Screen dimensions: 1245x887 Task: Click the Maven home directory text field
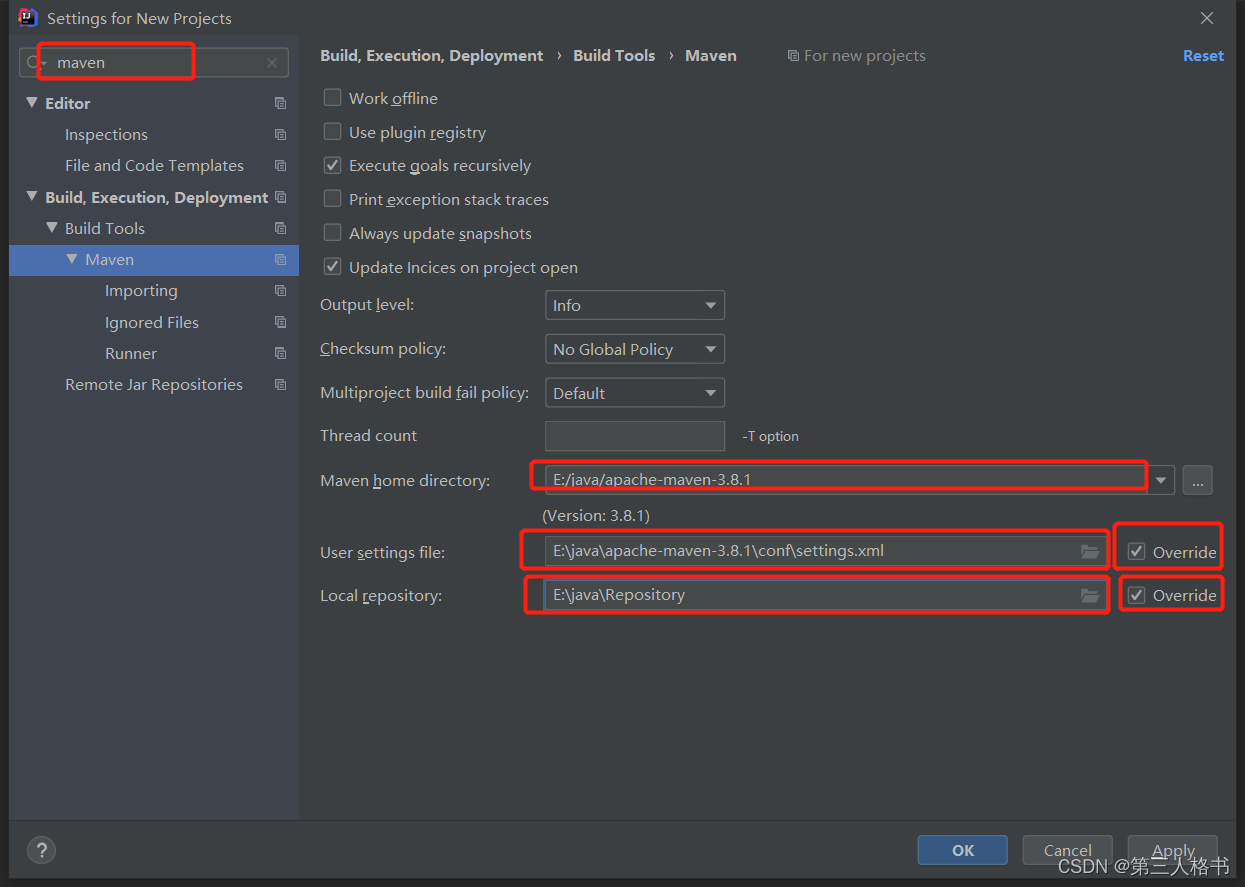click(x=846, y=479)
